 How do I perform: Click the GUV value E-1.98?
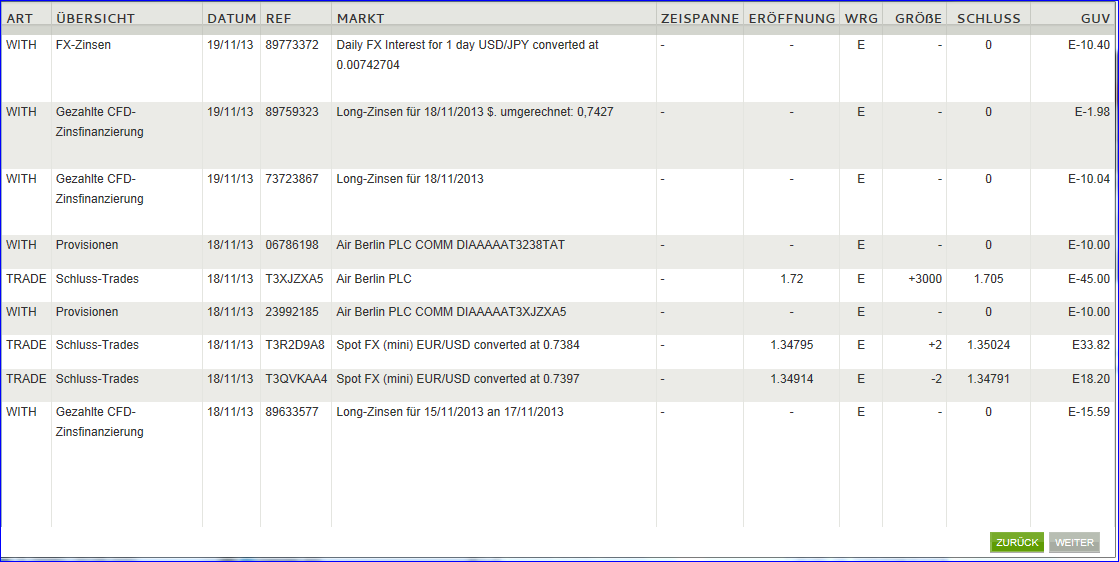tap(1093, 112)
